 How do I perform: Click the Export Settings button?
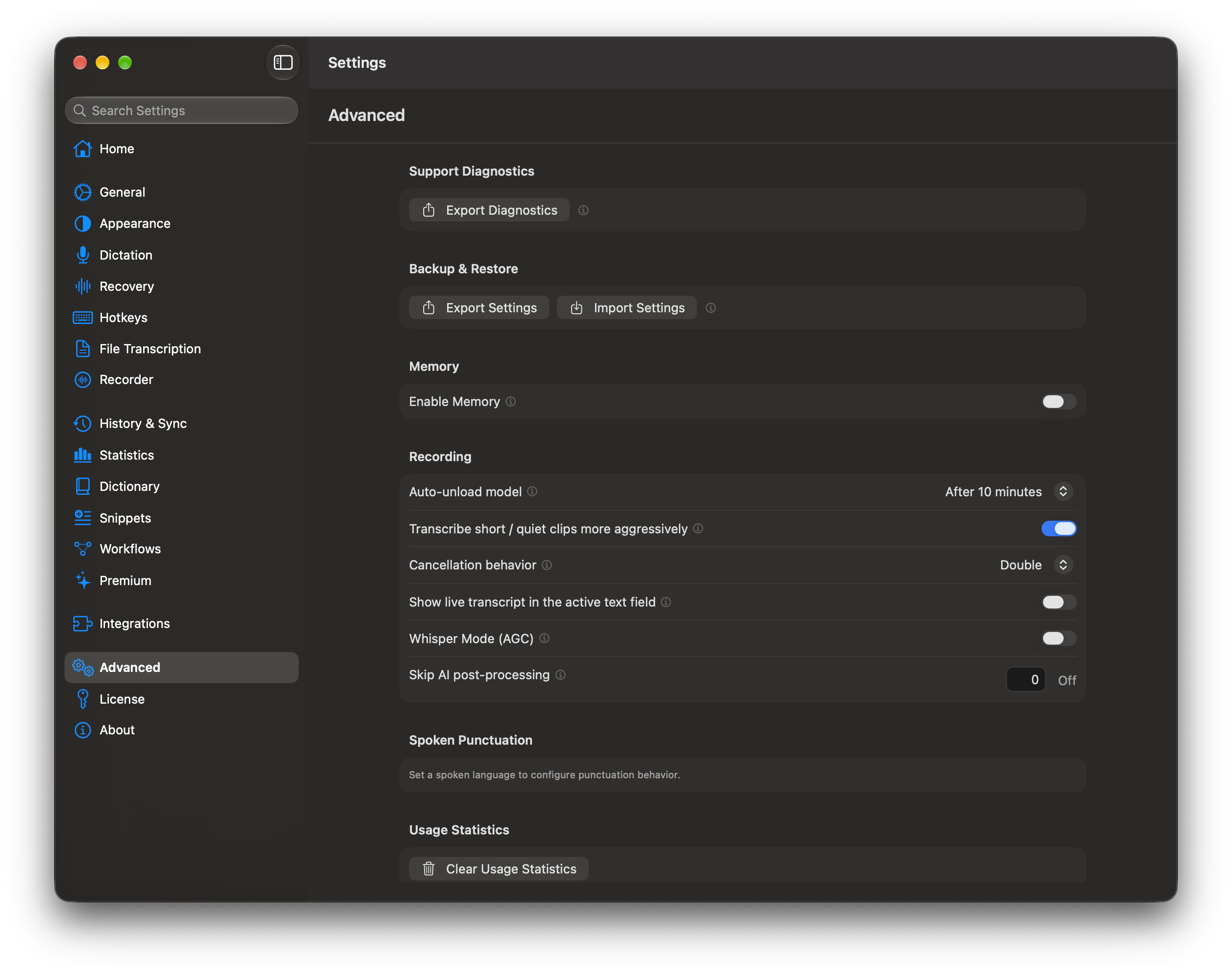[478, 308]
